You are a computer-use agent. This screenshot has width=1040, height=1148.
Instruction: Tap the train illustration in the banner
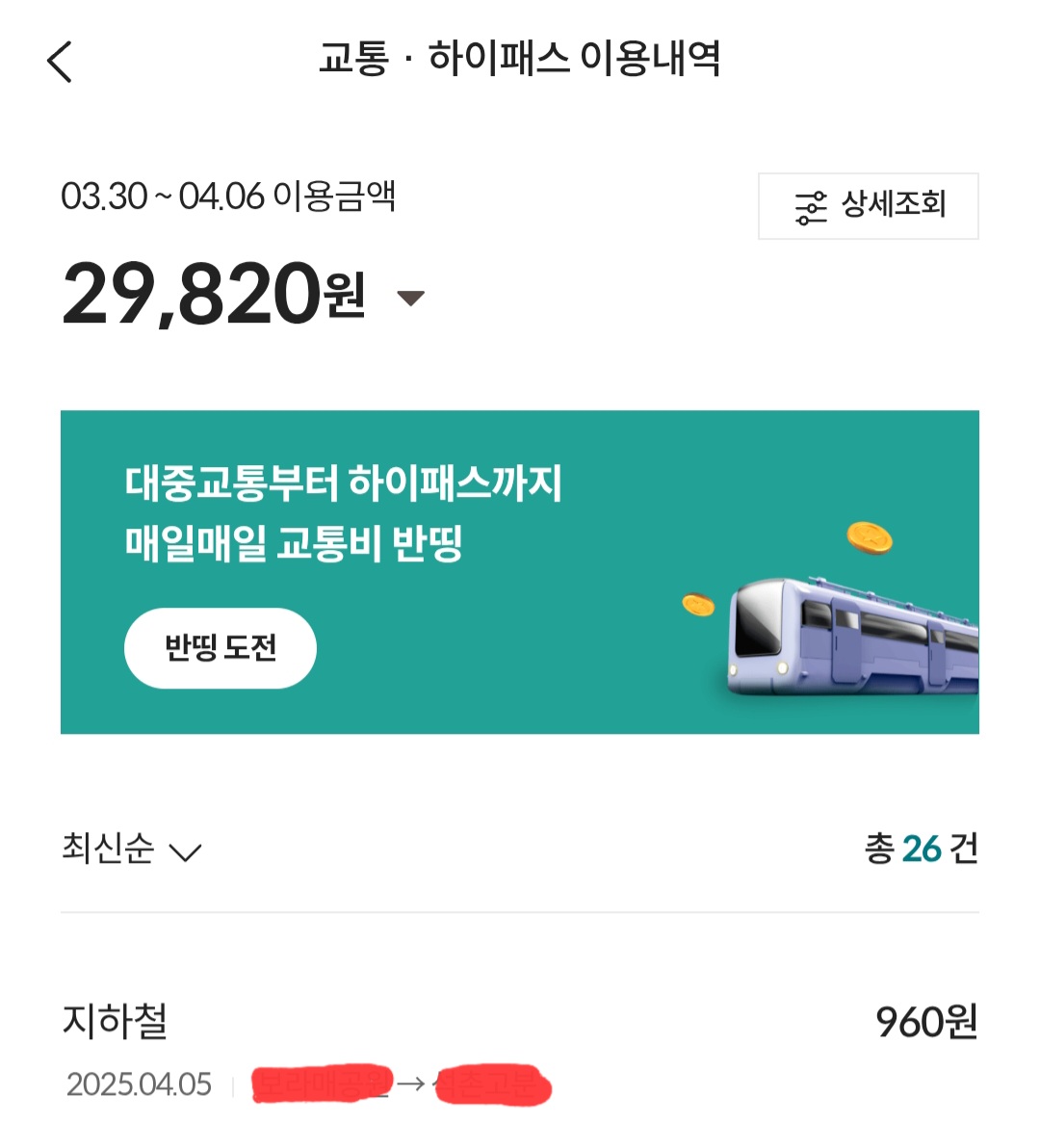tap(852, 634)
